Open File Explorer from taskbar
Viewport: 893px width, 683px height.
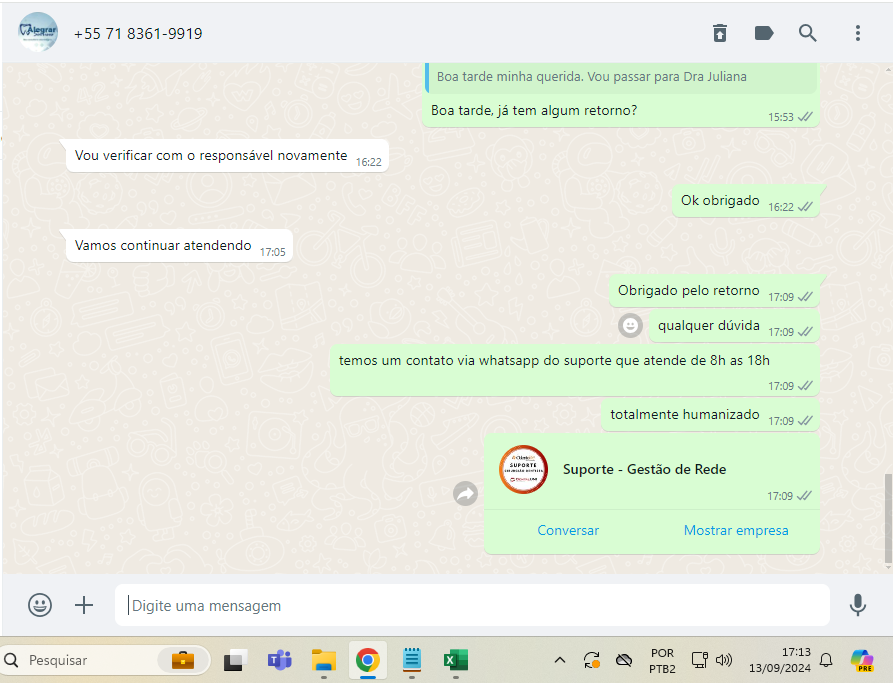323,660
